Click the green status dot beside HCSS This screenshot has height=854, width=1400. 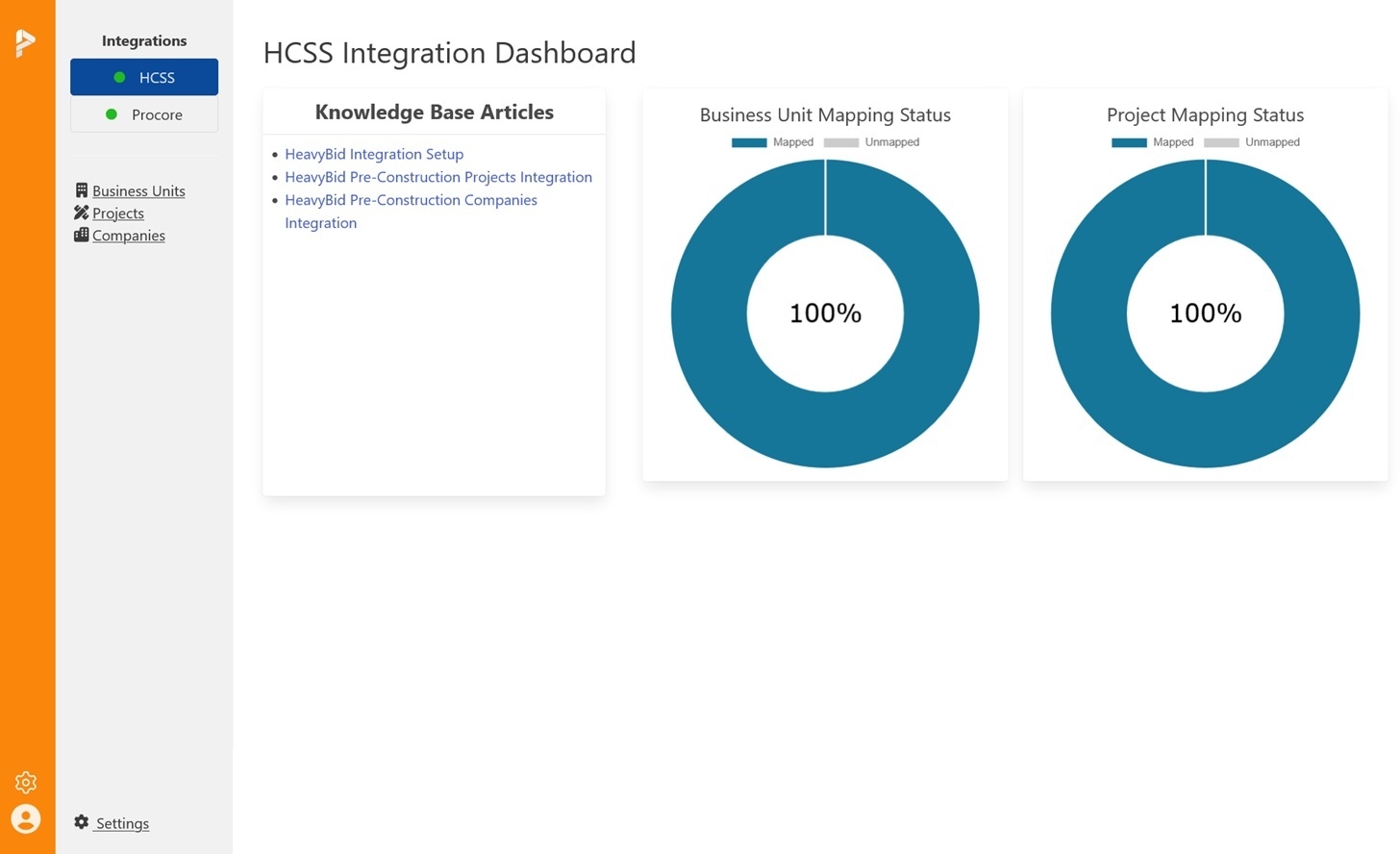pos(119,77)
